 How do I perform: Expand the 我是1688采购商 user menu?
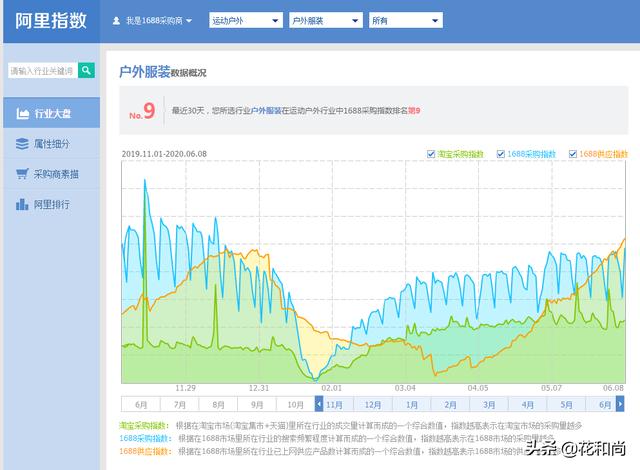pos(152,20)
